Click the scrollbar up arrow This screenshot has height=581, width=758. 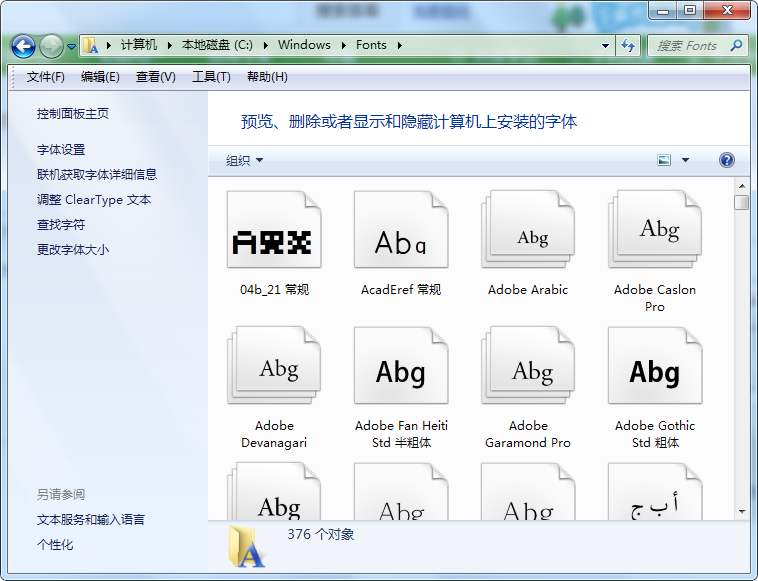[x=742, y=186]
